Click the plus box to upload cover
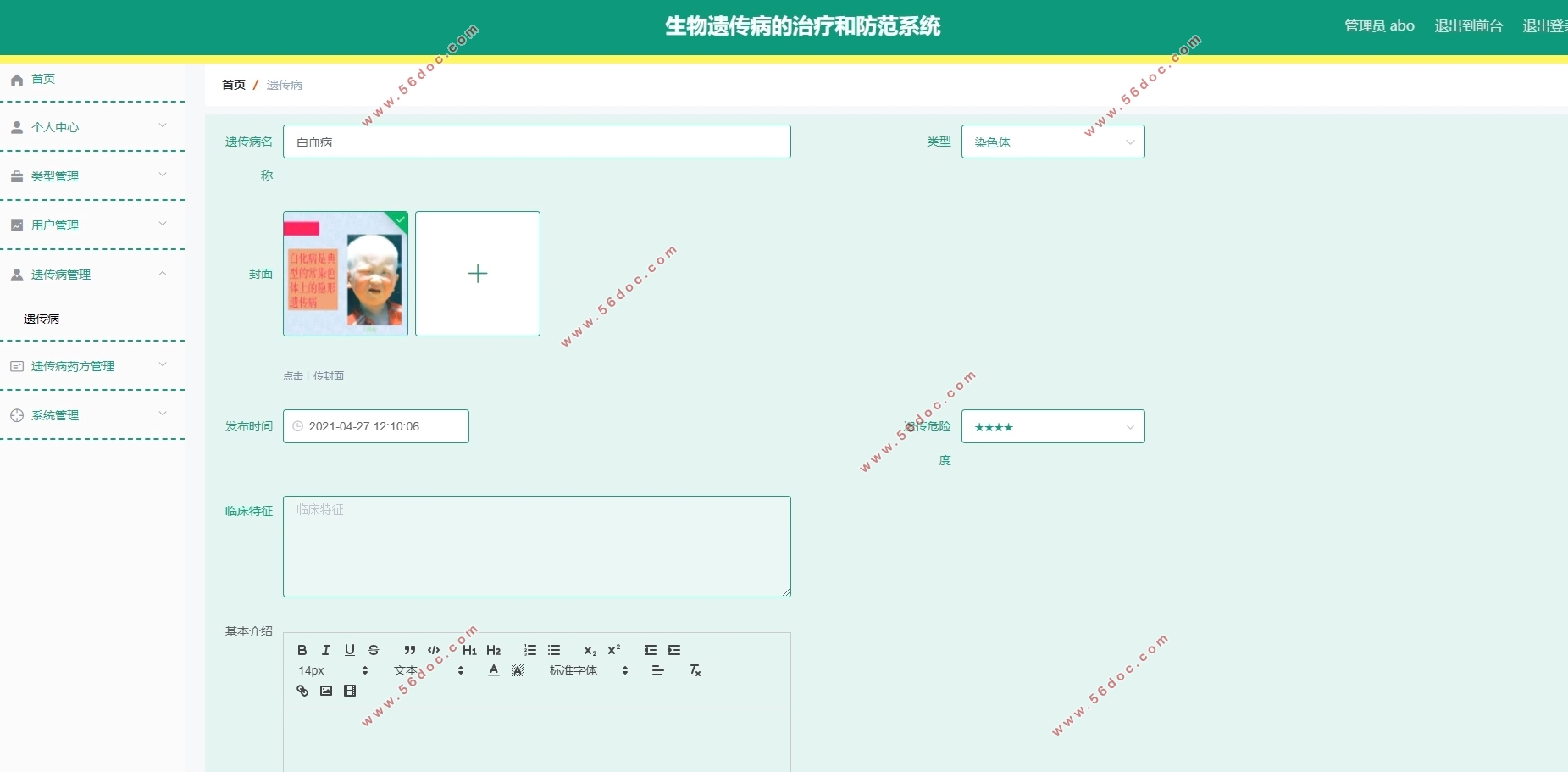This screenshot has height=772, width=1568. [x=478, y=274]
